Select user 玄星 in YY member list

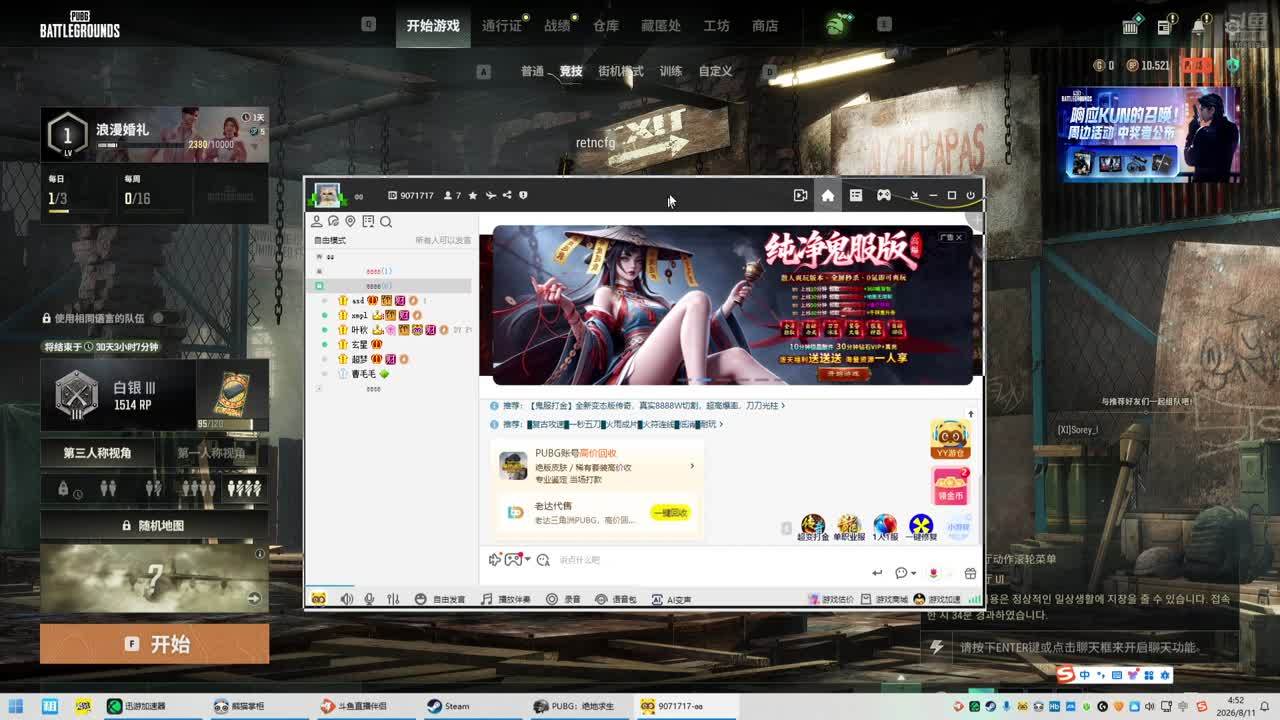pos(359,344)
